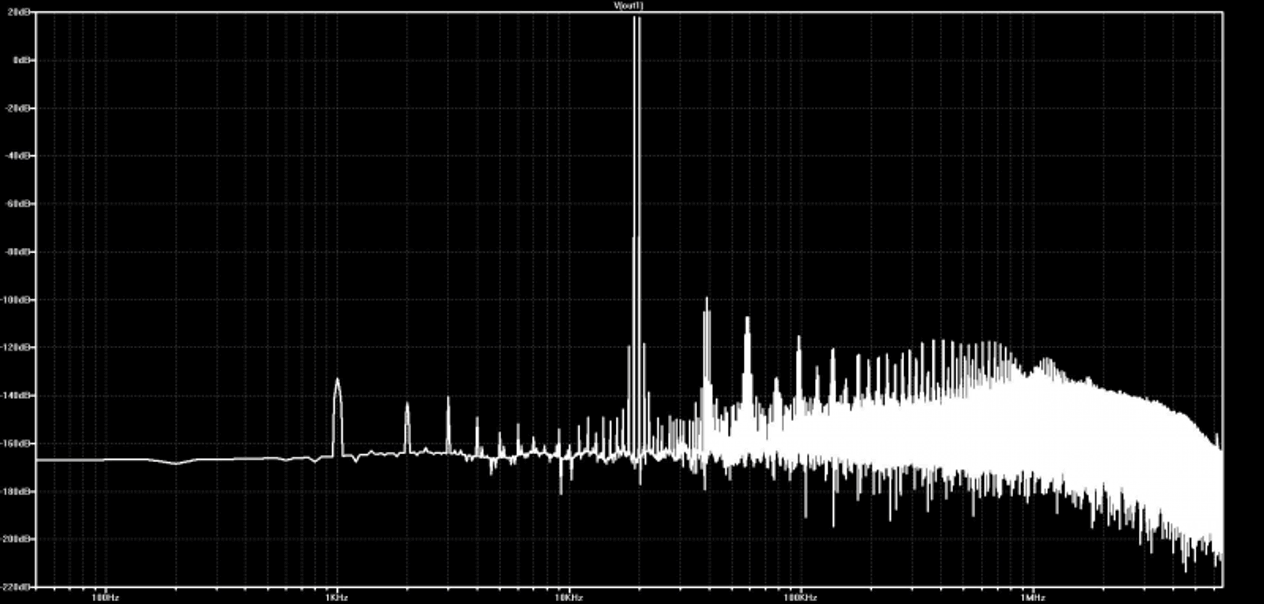Select the 10KHz frequency axis label
This screenshot has width=1264, height=604.
(x=569, y=597)
